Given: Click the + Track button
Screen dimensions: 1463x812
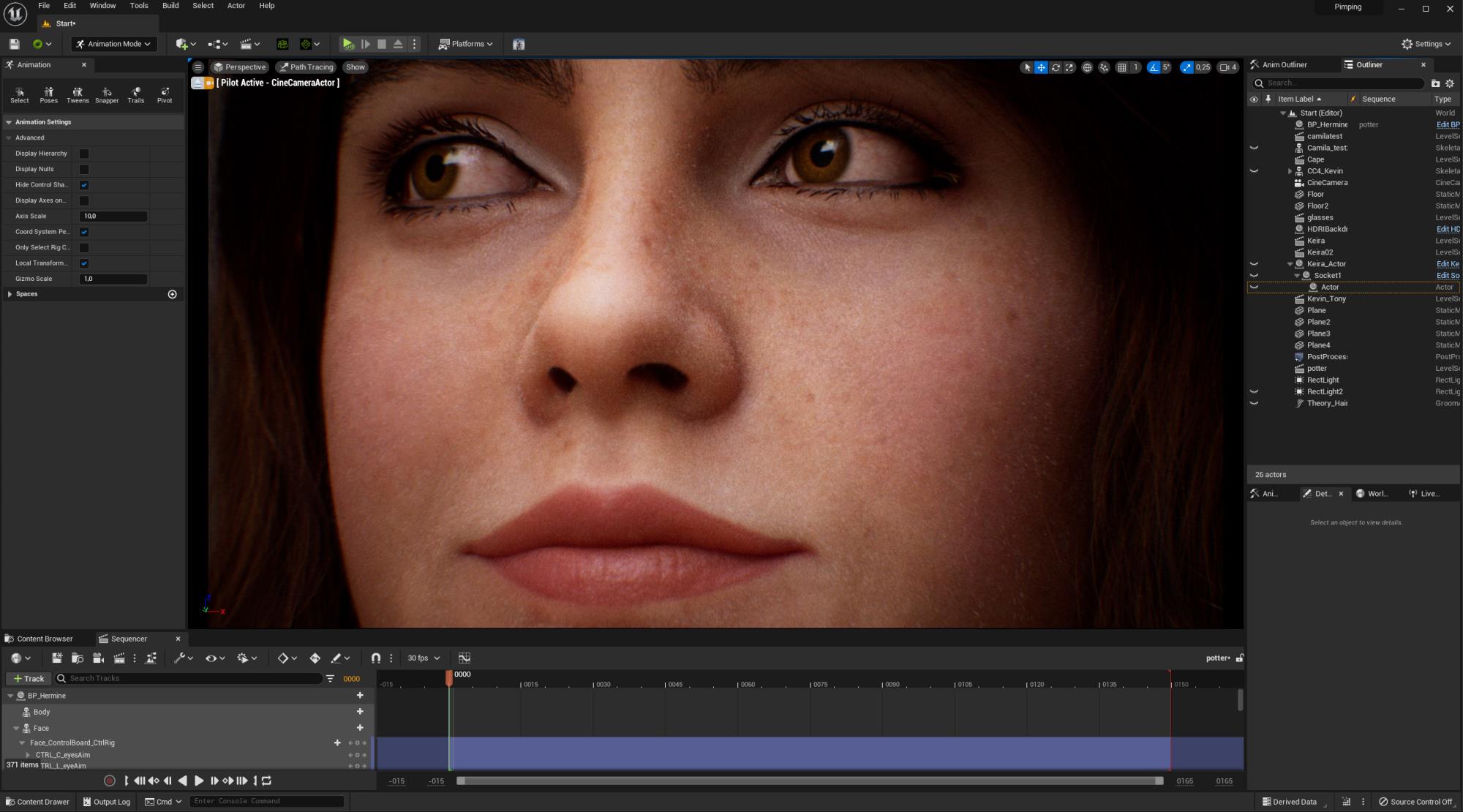Looking at the screenshot, I should click(29, 679).
